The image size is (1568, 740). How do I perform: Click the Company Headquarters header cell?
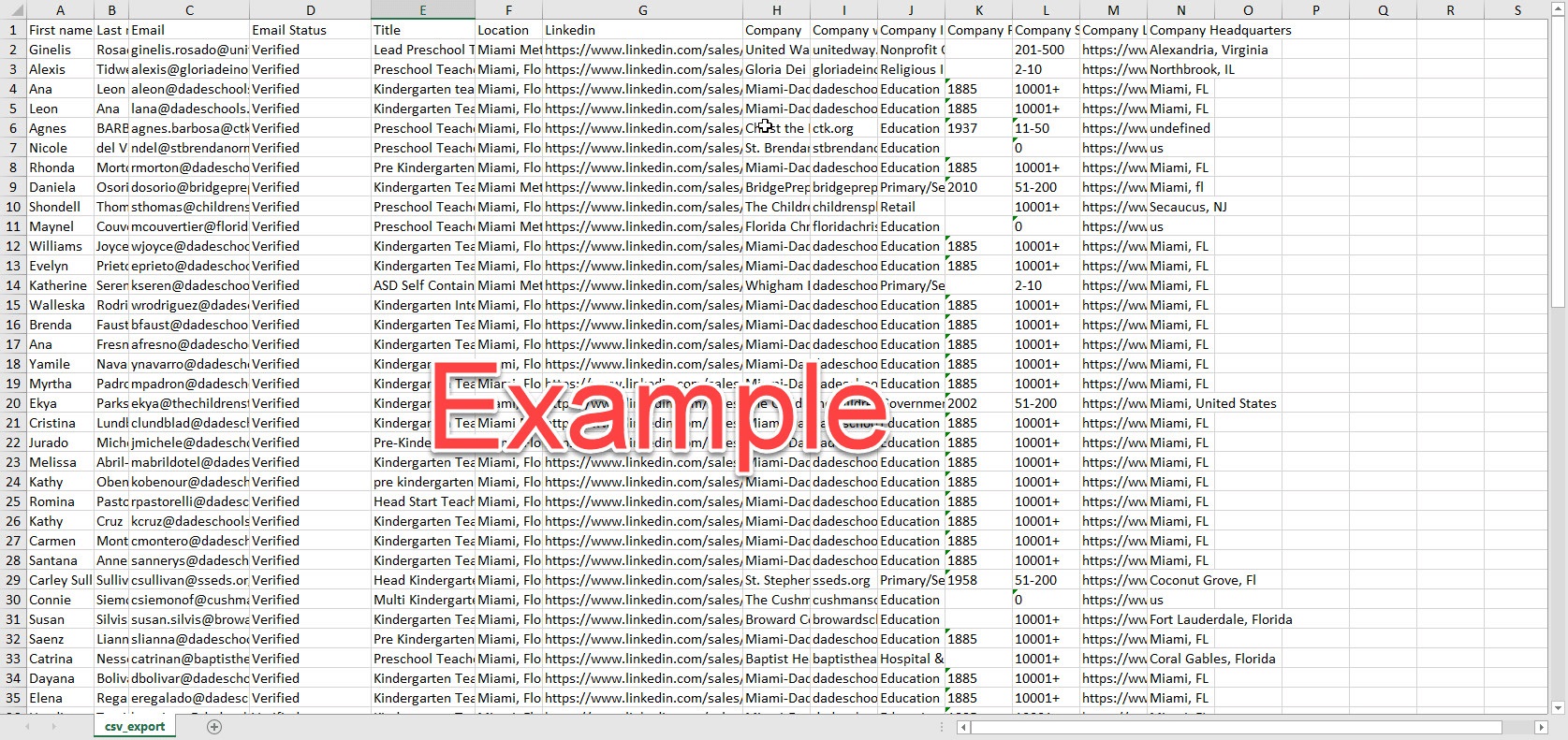click(x=1220, y=30)
